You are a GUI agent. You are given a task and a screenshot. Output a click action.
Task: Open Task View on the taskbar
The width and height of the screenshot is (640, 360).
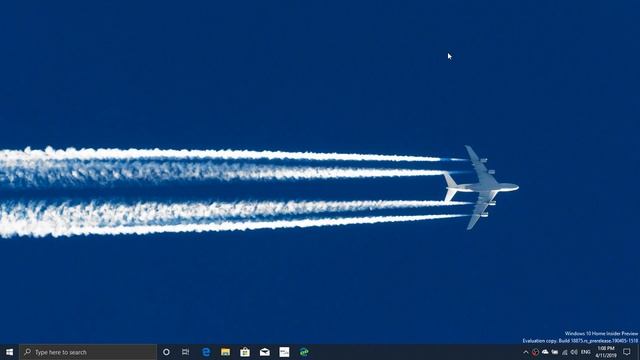pyautogui.click(x=185, y=352)
